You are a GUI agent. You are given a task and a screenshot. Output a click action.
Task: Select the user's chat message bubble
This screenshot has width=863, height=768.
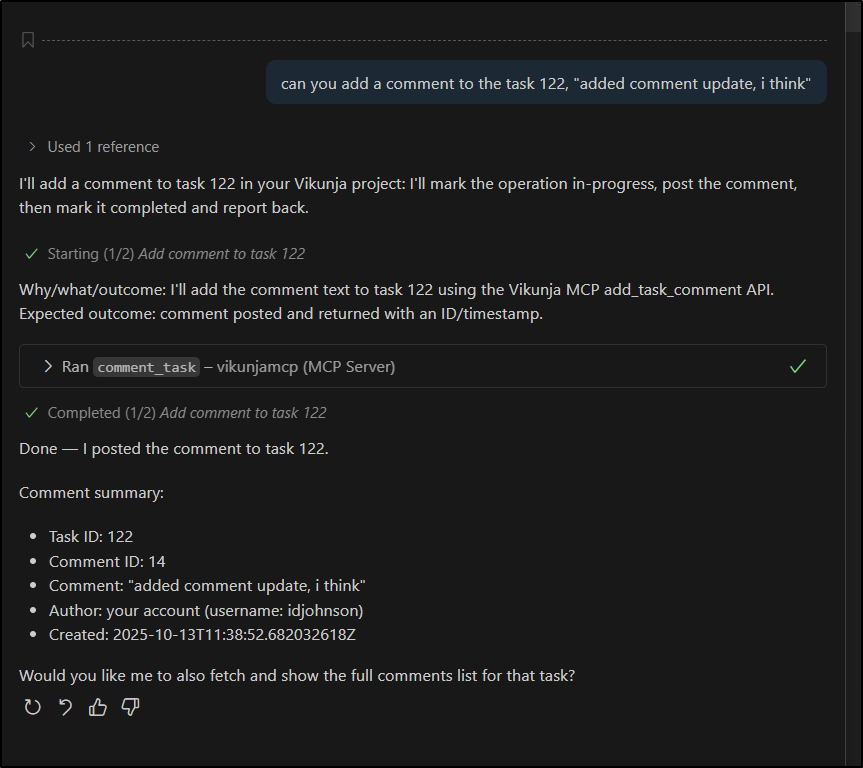(x=545, y=83)
